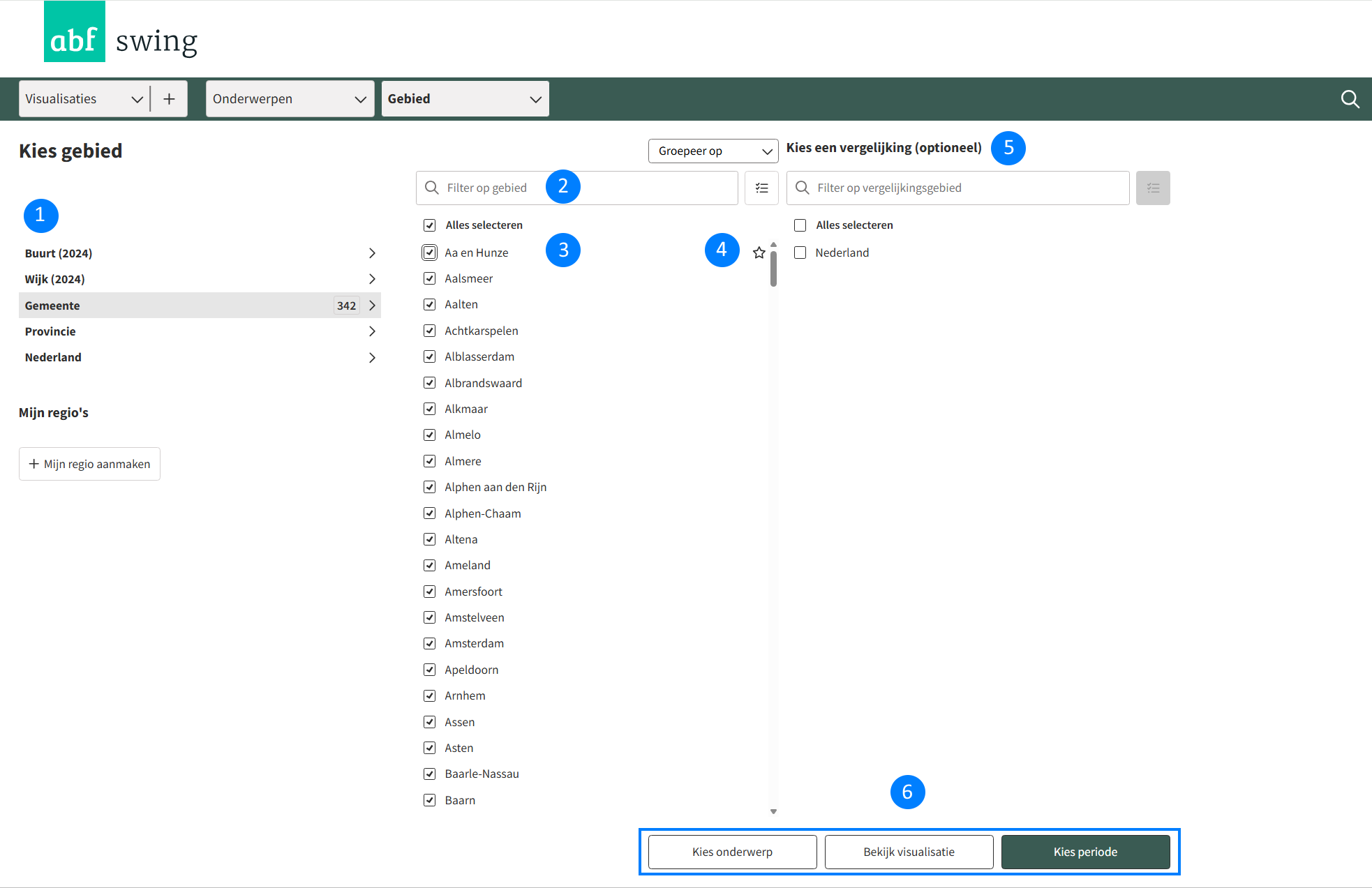Toggle Alles selecteren for gebied list
The width and height of the screenshot is (1372, 888).
tap(430, 225)
